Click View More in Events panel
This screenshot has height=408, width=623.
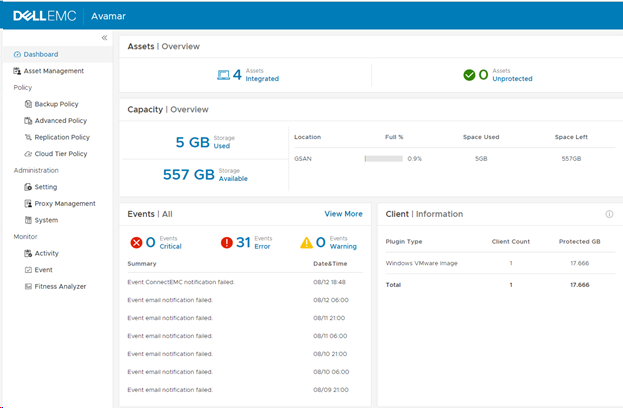[343, 214]
